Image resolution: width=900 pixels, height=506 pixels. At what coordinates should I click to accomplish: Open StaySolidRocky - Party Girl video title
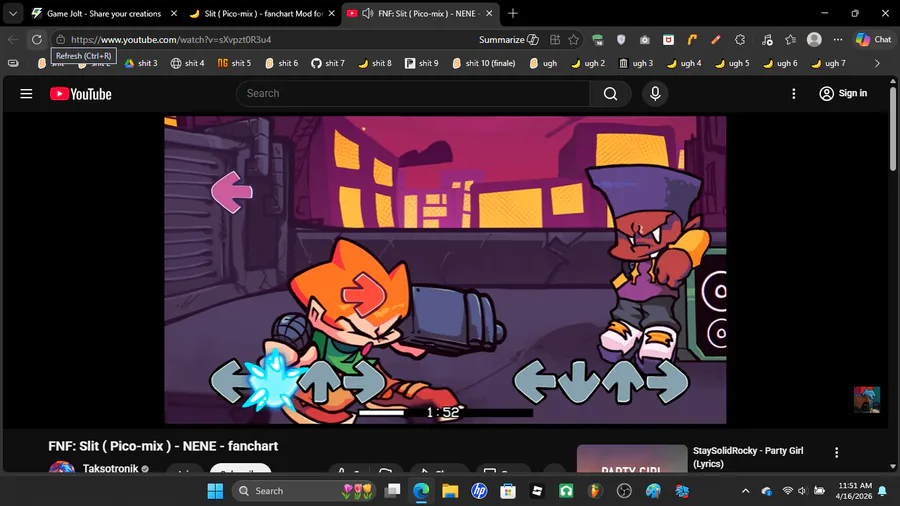pos(748,457)
